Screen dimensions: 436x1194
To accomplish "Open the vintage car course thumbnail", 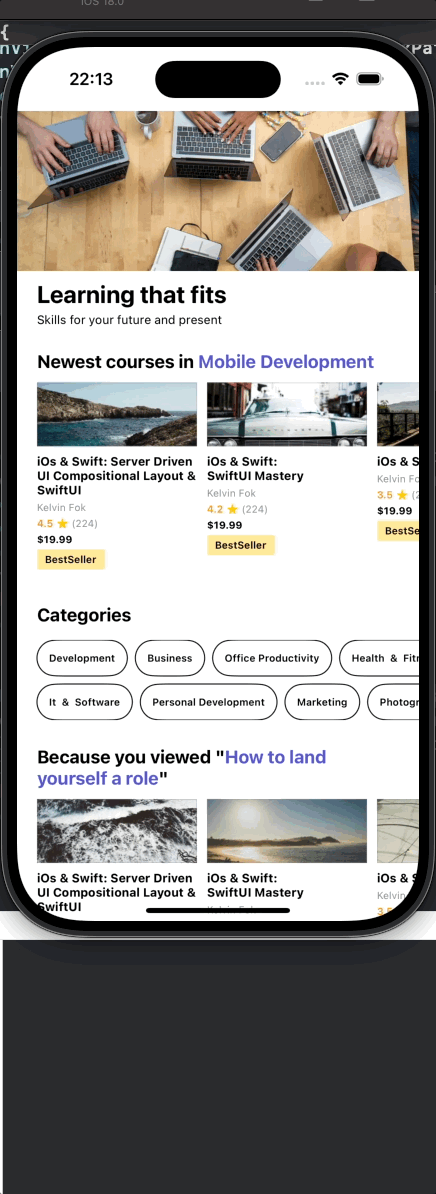I will tap(287, 414).
